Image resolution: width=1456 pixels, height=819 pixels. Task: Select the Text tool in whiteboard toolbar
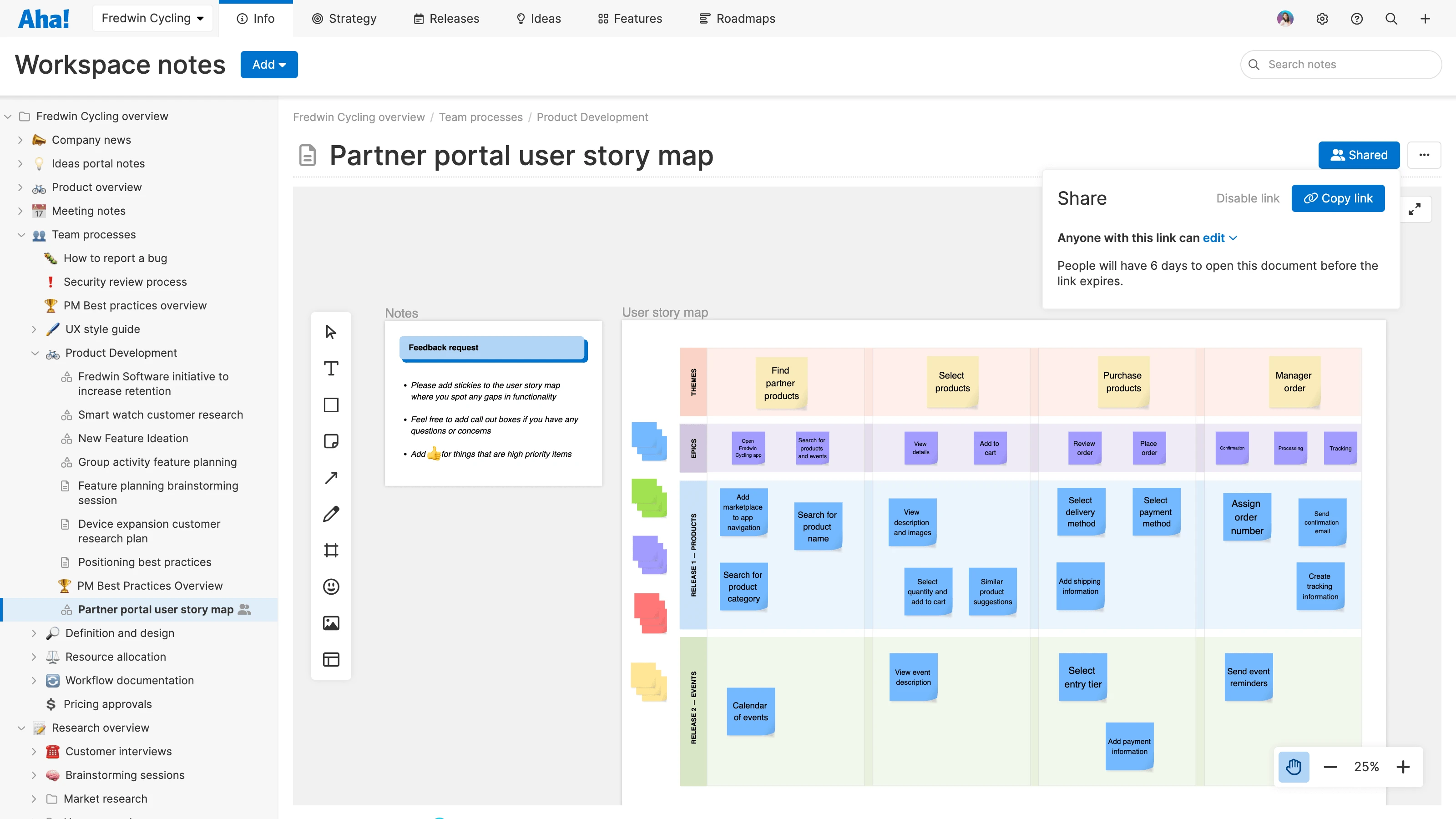point(331,369)
